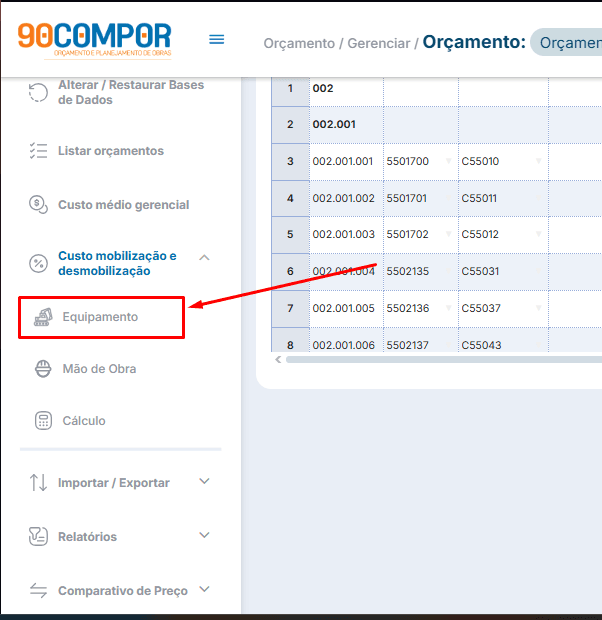This screenshot has width=602, height=620.
Task: Click cell C55043
Action: (x=504, y=341)
